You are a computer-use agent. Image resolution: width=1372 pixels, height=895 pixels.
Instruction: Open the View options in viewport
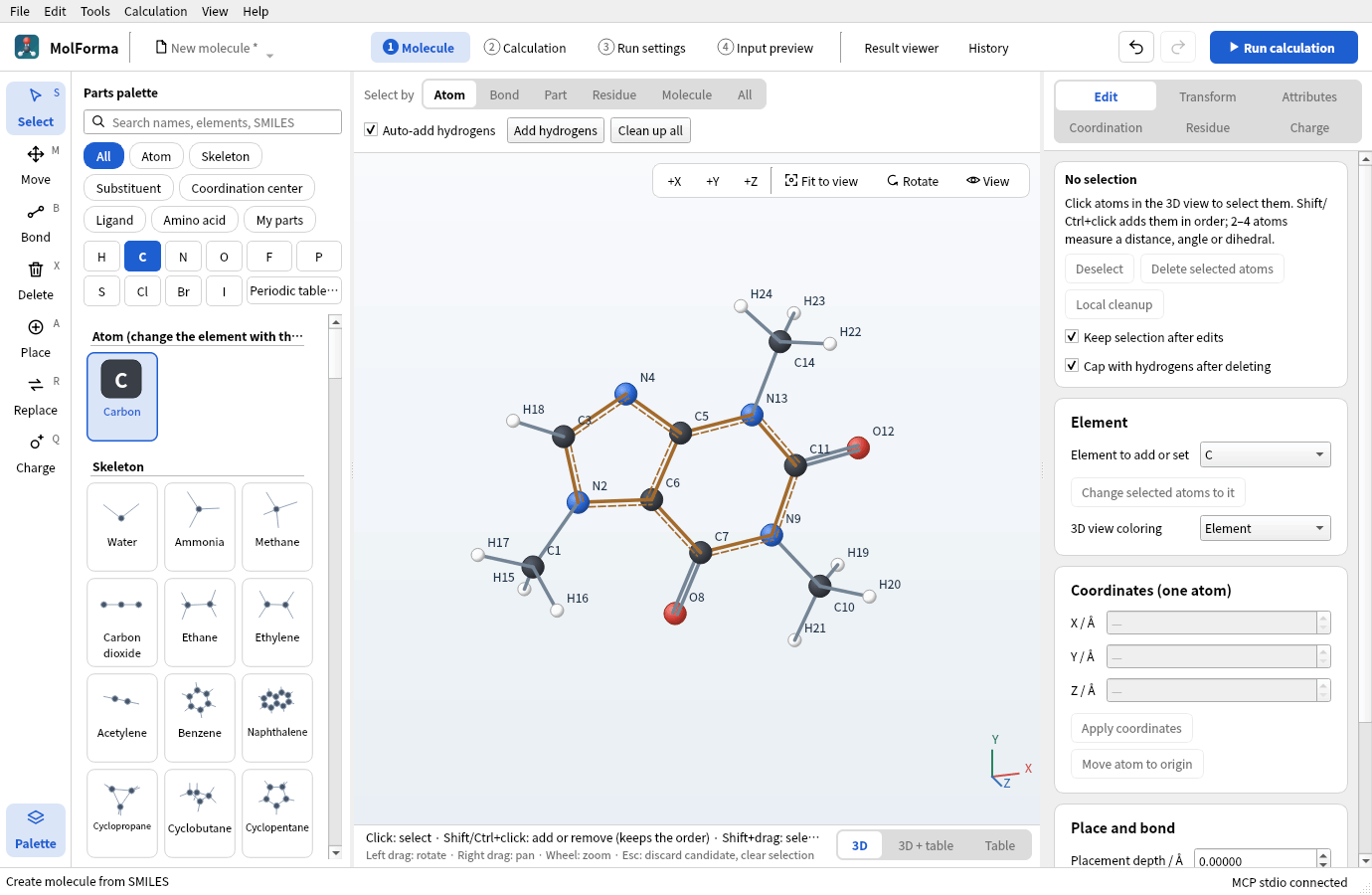coord(987,181)
